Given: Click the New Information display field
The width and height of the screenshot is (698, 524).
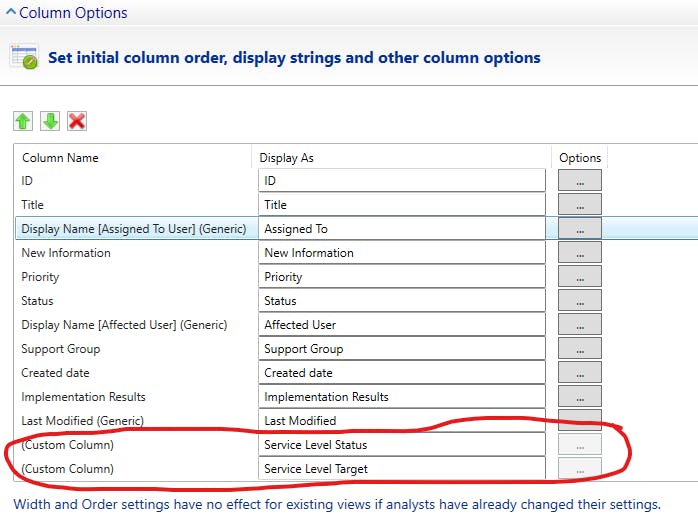Looking at the screenshot, I should pos(401,252).
